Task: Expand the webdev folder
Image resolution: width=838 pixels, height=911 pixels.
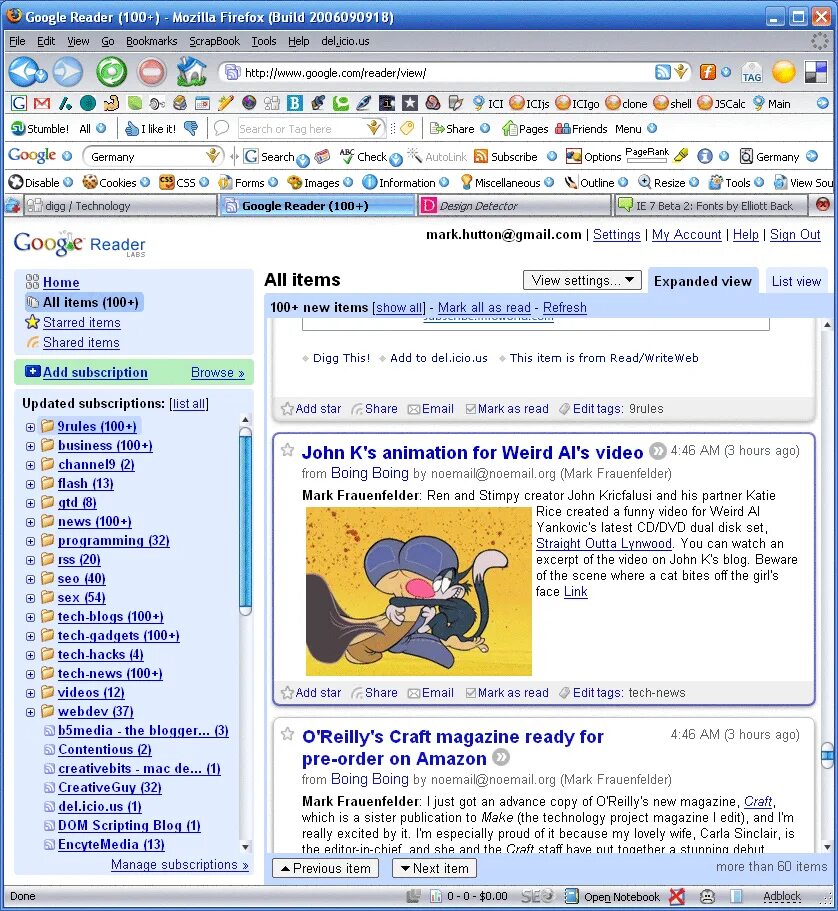Action: (x=30, y=712)
